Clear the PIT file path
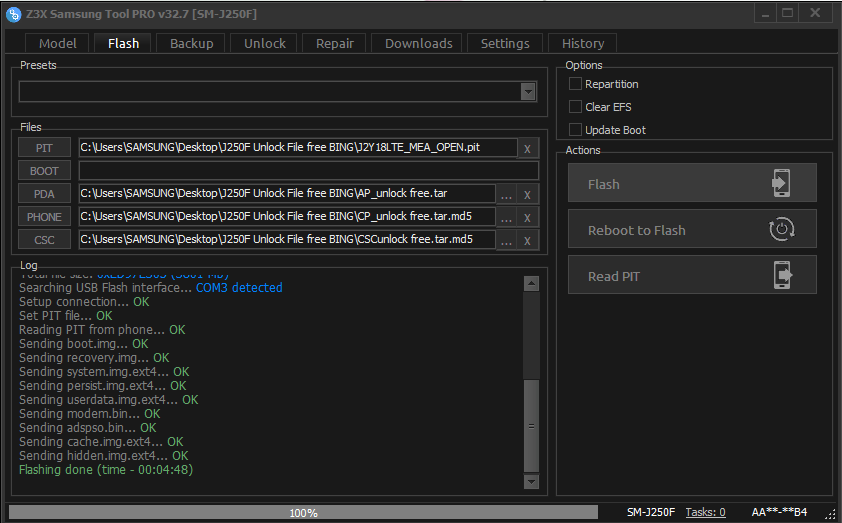 pyautogui.click(x=527, y=149)
